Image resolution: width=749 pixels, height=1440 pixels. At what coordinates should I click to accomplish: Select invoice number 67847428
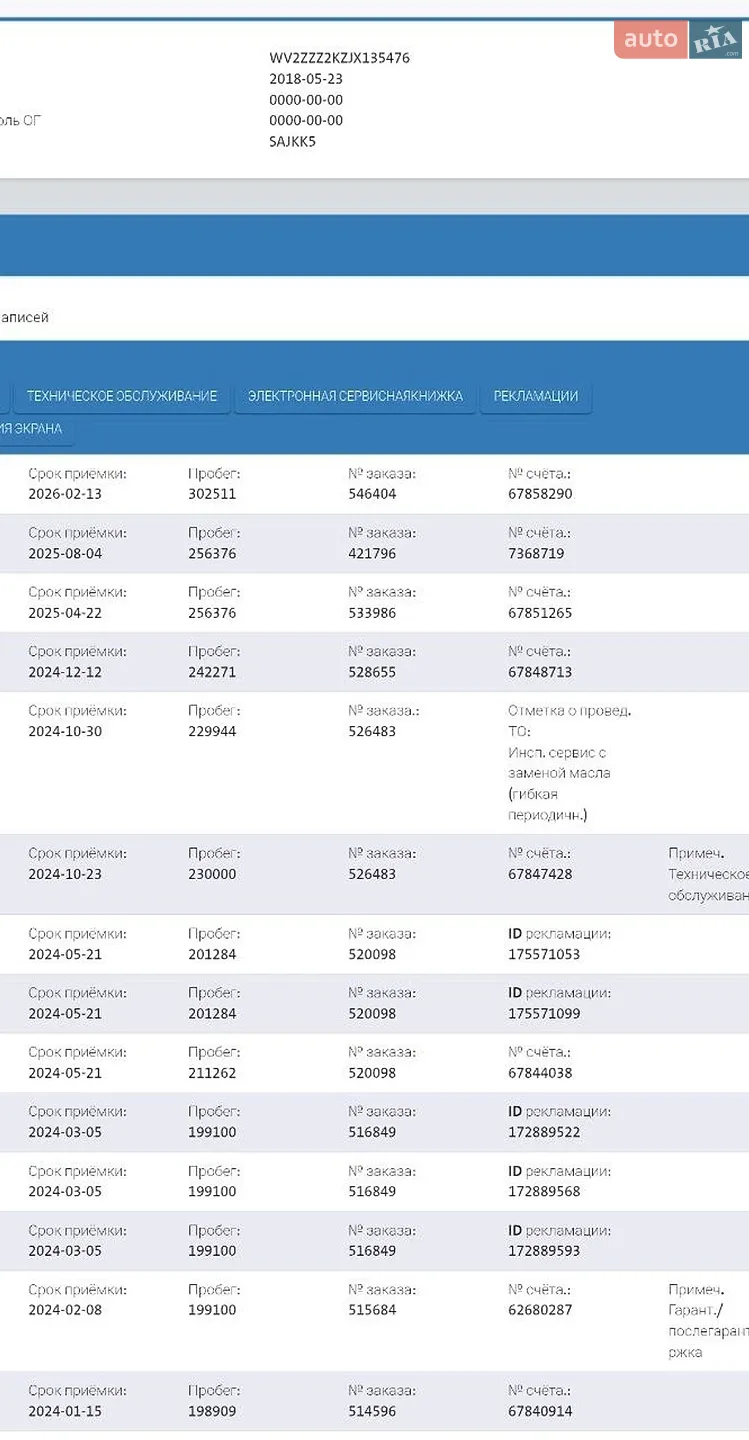540,874
